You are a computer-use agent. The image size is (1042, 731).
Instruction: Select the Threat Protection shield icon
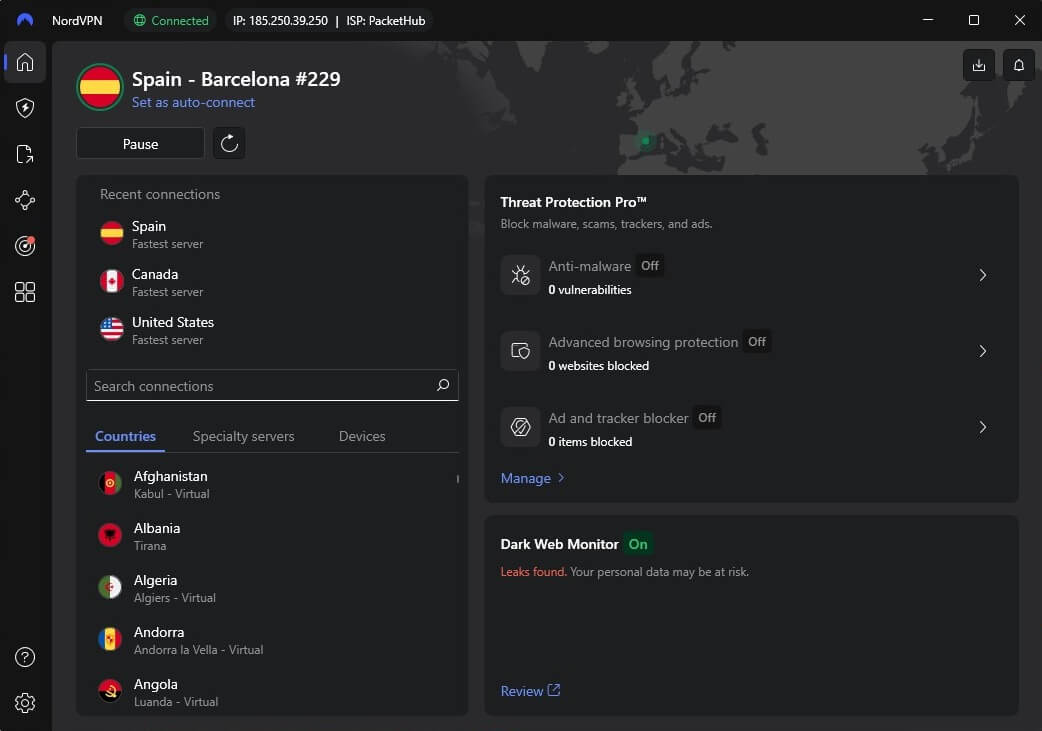click(x=24, y=108)
